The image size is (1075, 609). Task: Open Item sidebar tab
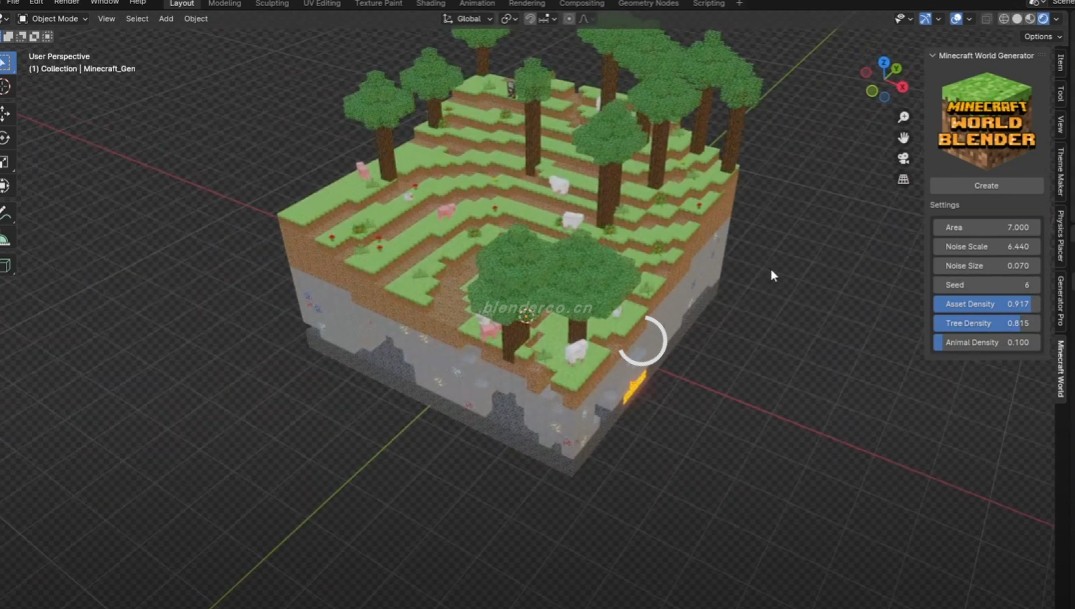pos(1061,63)
